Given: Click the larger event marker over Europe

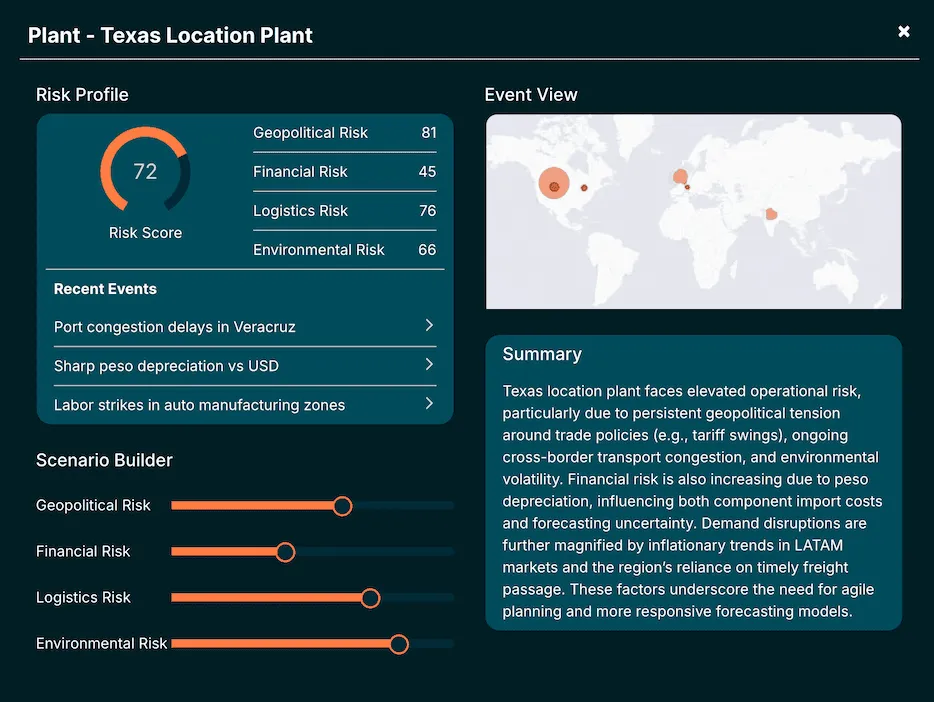Looking at the screenshot, I should point(680,177).
